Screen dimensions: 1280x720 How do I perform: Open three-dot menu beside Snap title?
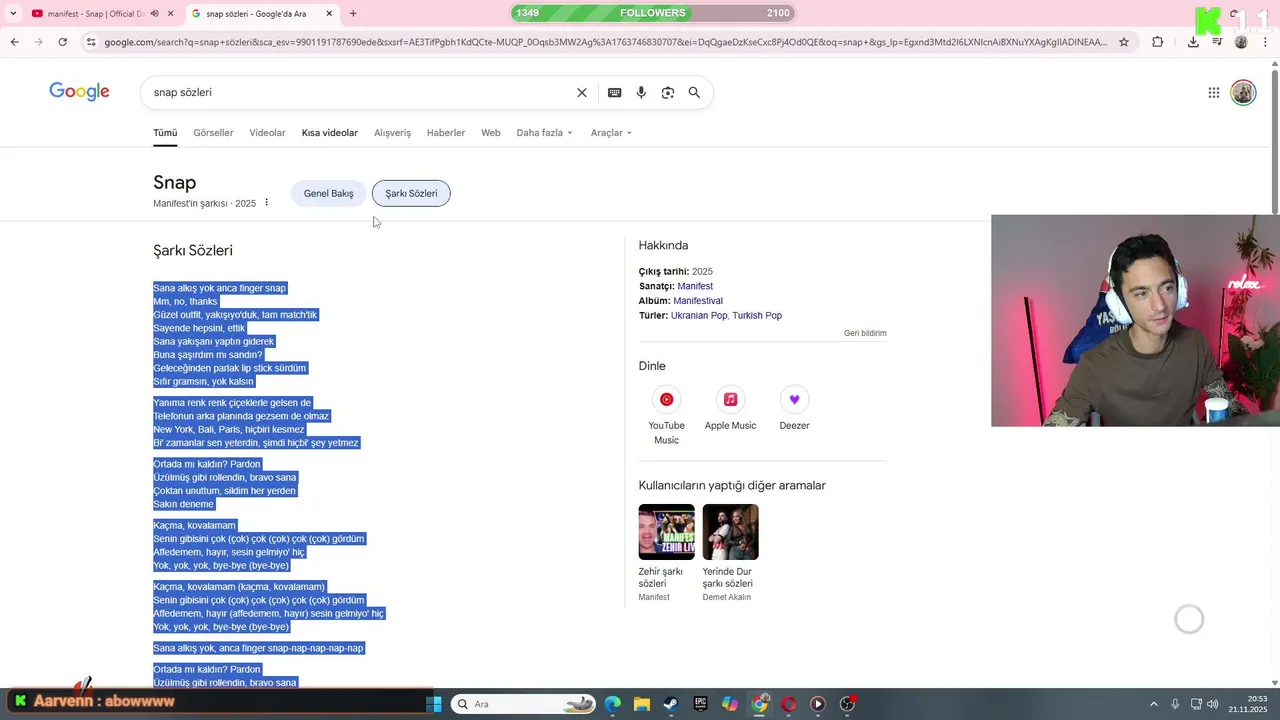tap(266, 203)
